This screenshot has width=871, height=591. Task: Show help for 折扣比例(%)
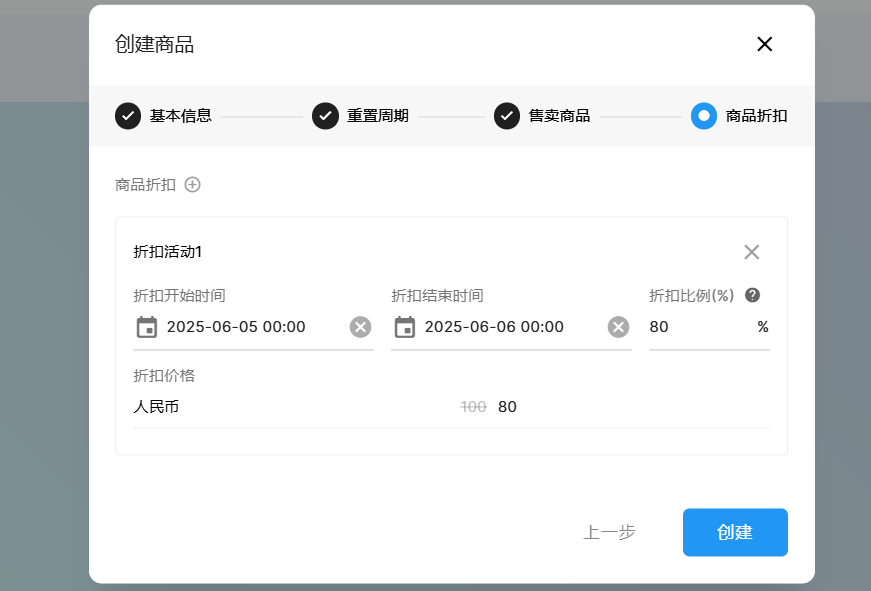coord(753,295)
